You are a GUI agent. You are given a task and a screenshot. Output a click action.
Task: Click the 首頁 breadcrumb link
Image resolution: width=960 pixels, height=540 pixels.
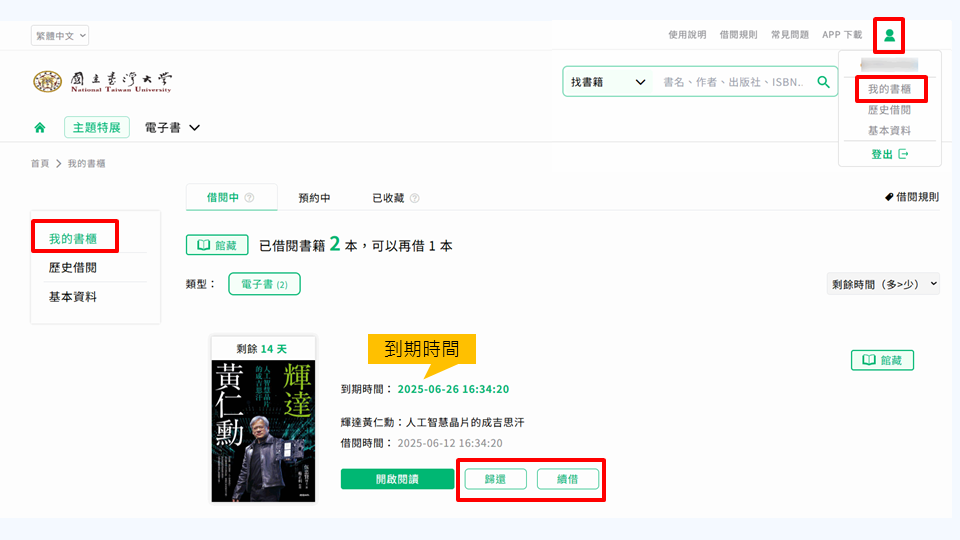click(x=40, y=163)
